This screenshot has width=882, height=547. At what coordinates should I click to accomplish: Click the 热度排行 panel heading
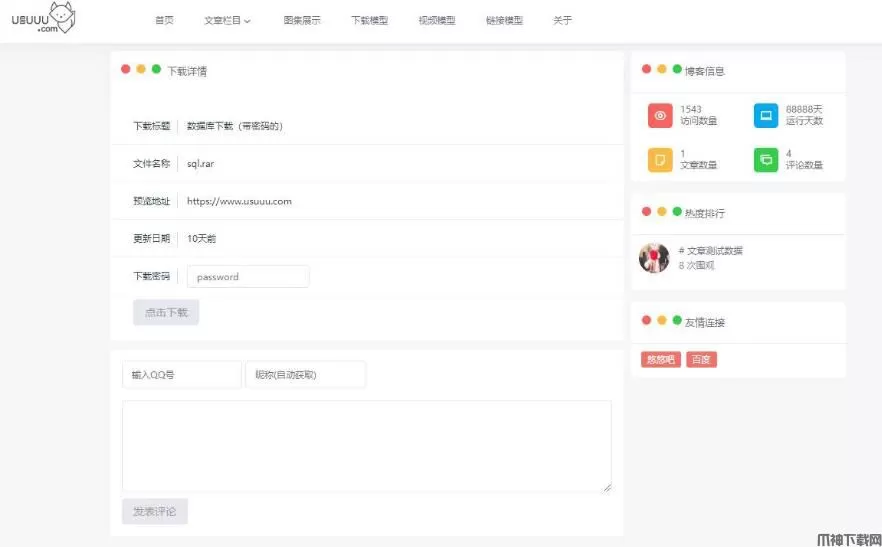pos(705,213)
